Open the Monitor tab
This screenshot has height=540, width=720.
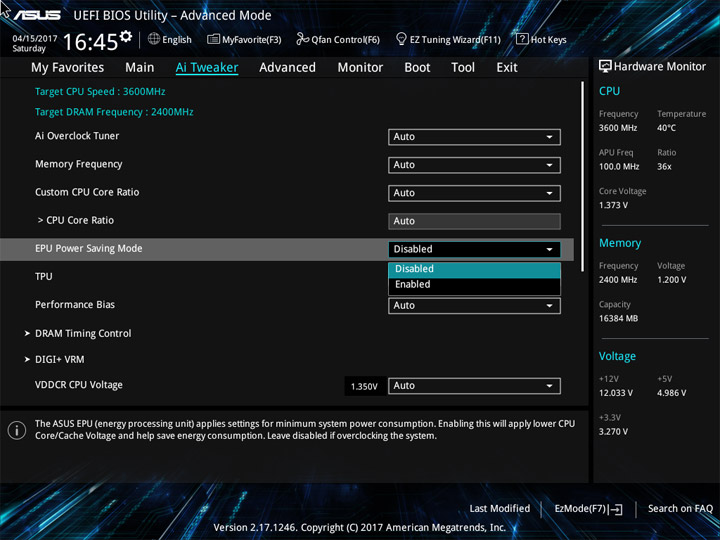click(360, 68)
